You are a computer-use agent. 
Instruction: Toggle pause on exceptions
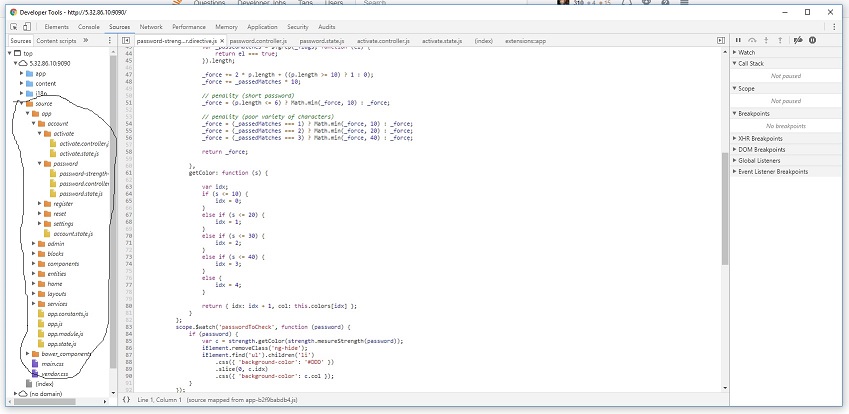point(812,41)
